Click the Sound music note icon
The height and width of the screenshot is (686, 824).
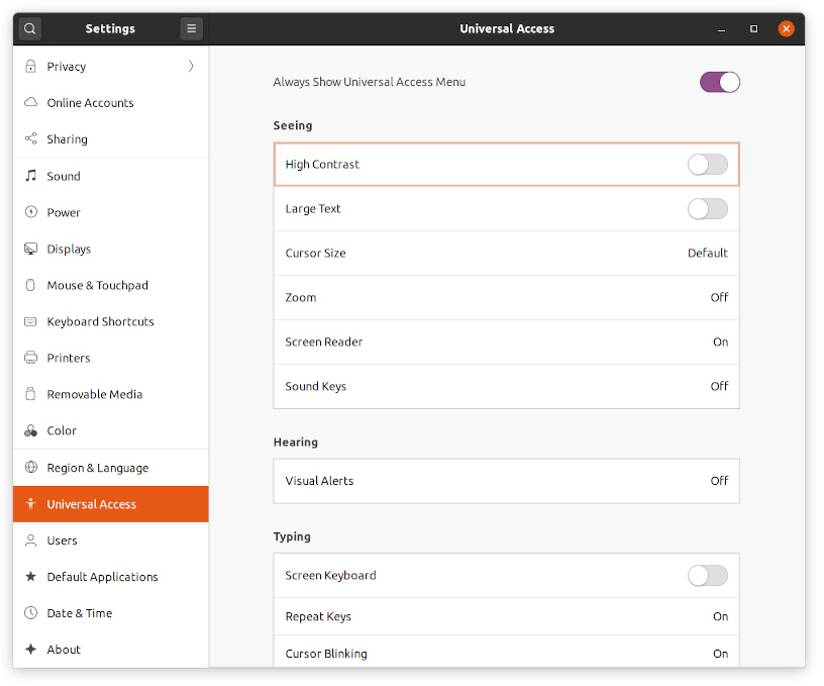point(31,176)
